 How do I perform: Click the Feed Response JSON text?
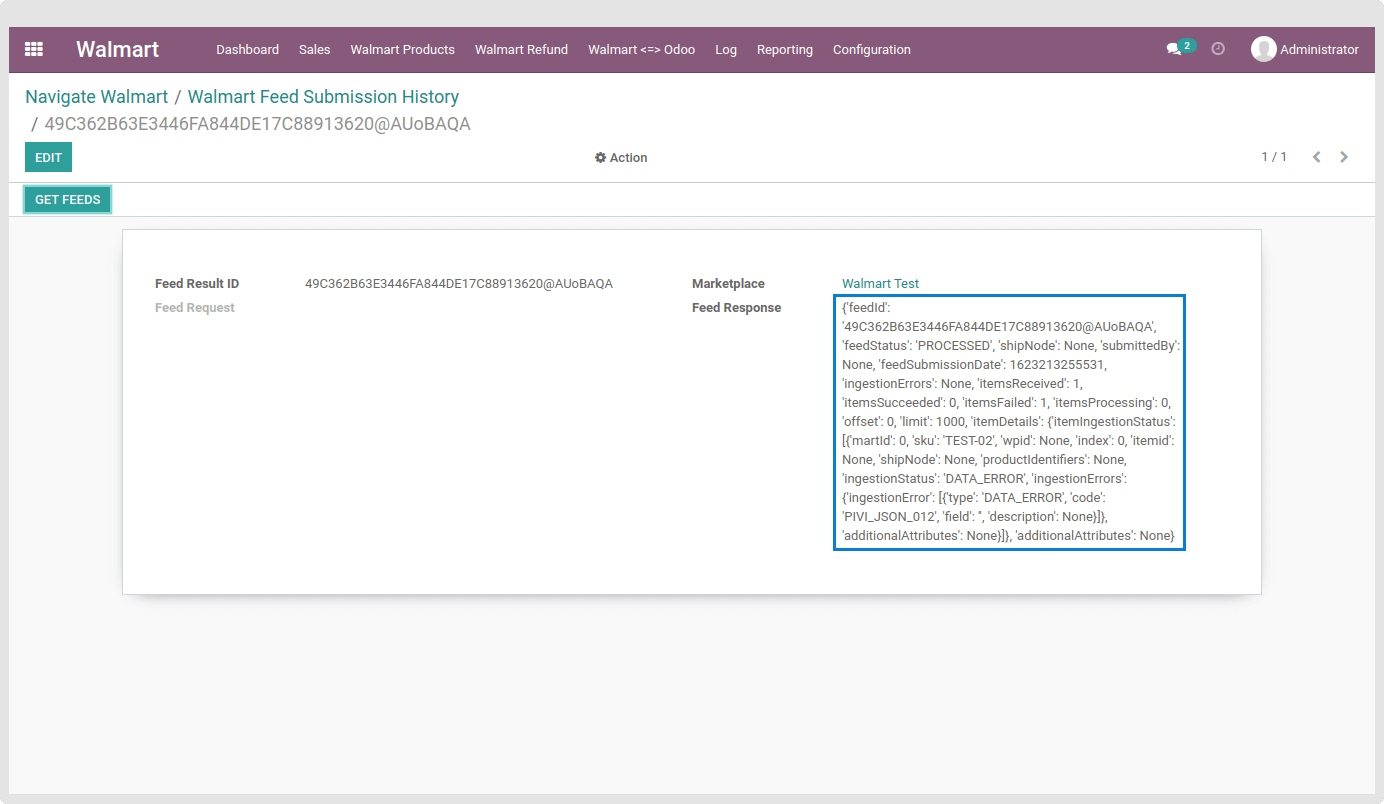point(1009,422)
